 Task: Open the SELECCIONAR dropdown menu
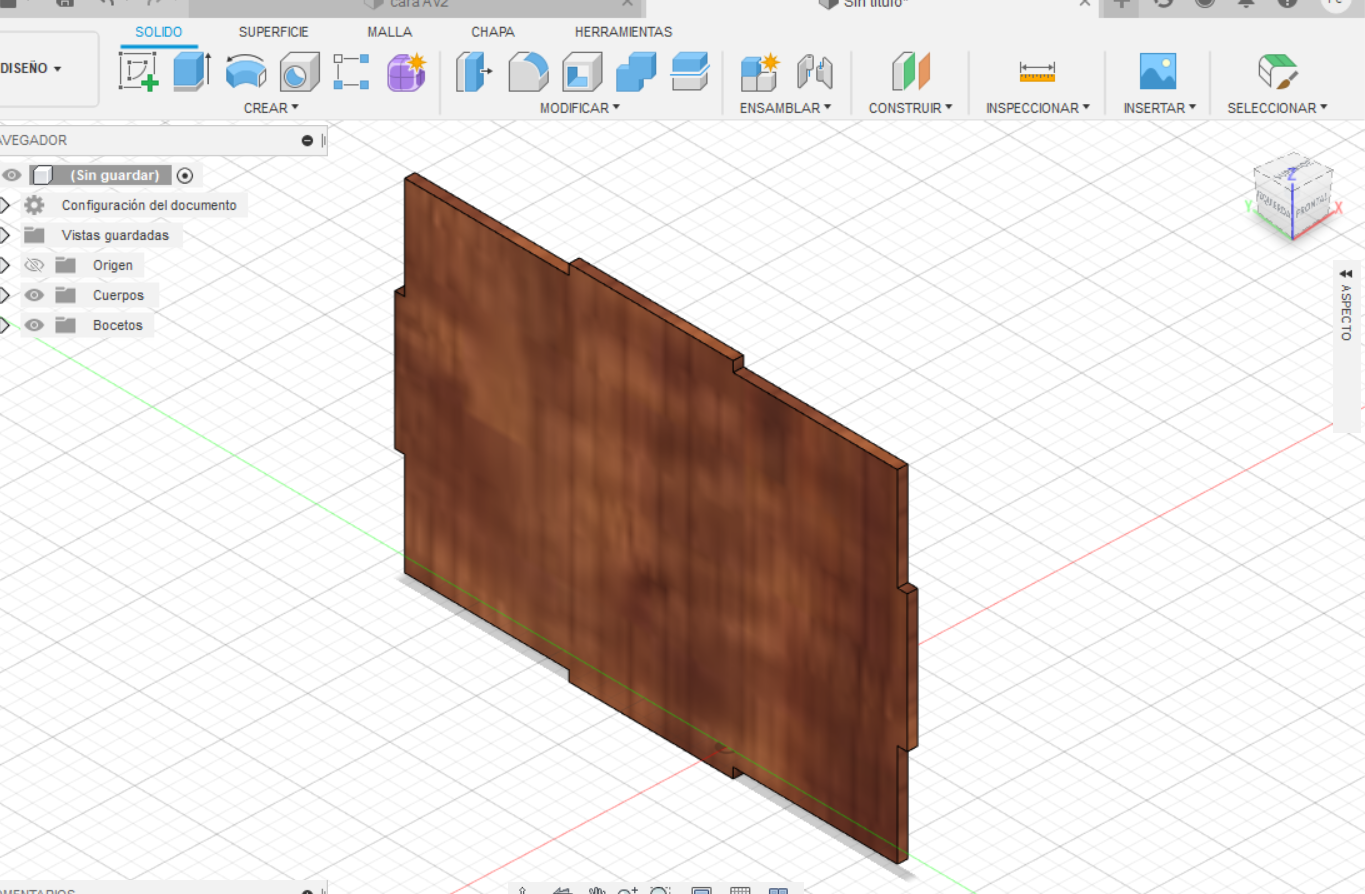tap(1278, 108)
